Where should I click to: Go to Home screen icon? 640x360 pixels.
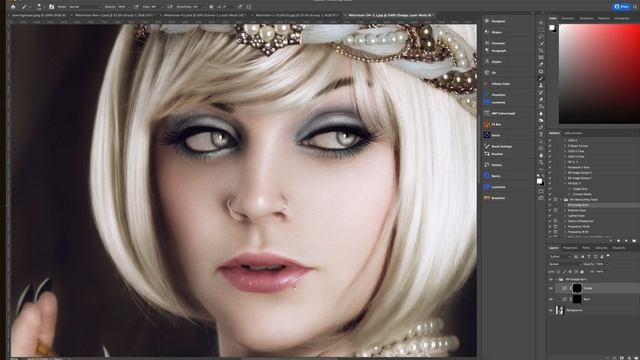point(13,7)
